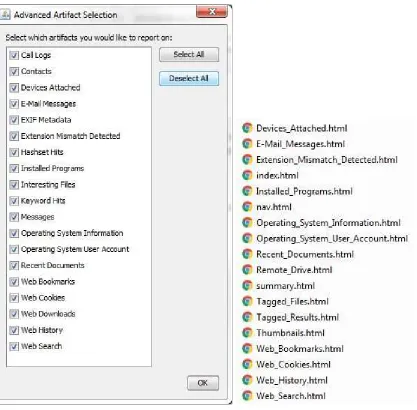Image resolution: width=417 pixels, height=410 pixels.
Task: Select the file name Web_History.html
Action: tap(292, 380)
